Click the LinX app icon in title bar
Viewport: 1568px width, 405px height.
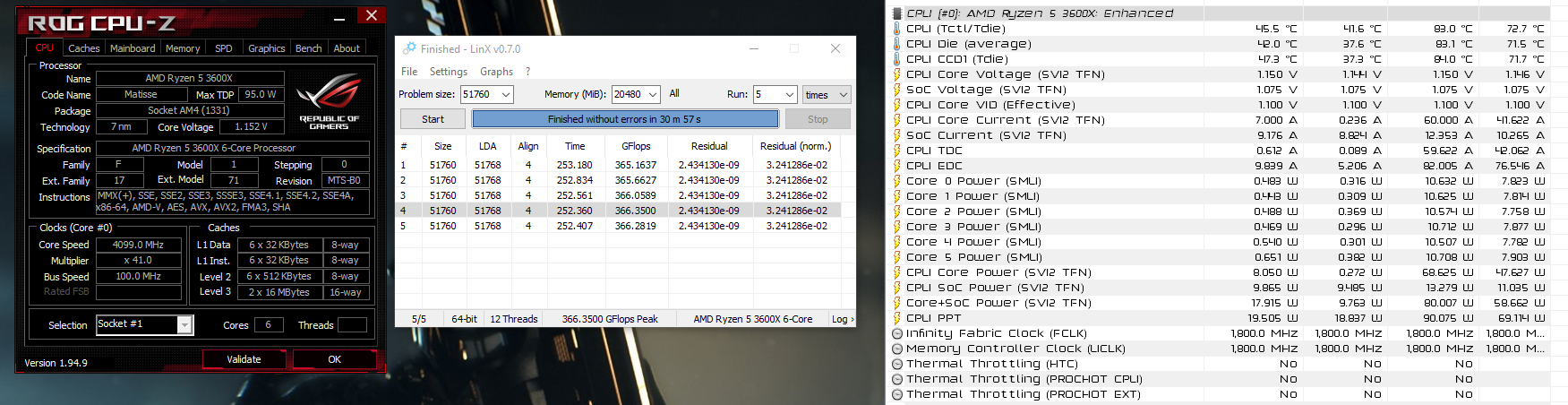point(409,48)
